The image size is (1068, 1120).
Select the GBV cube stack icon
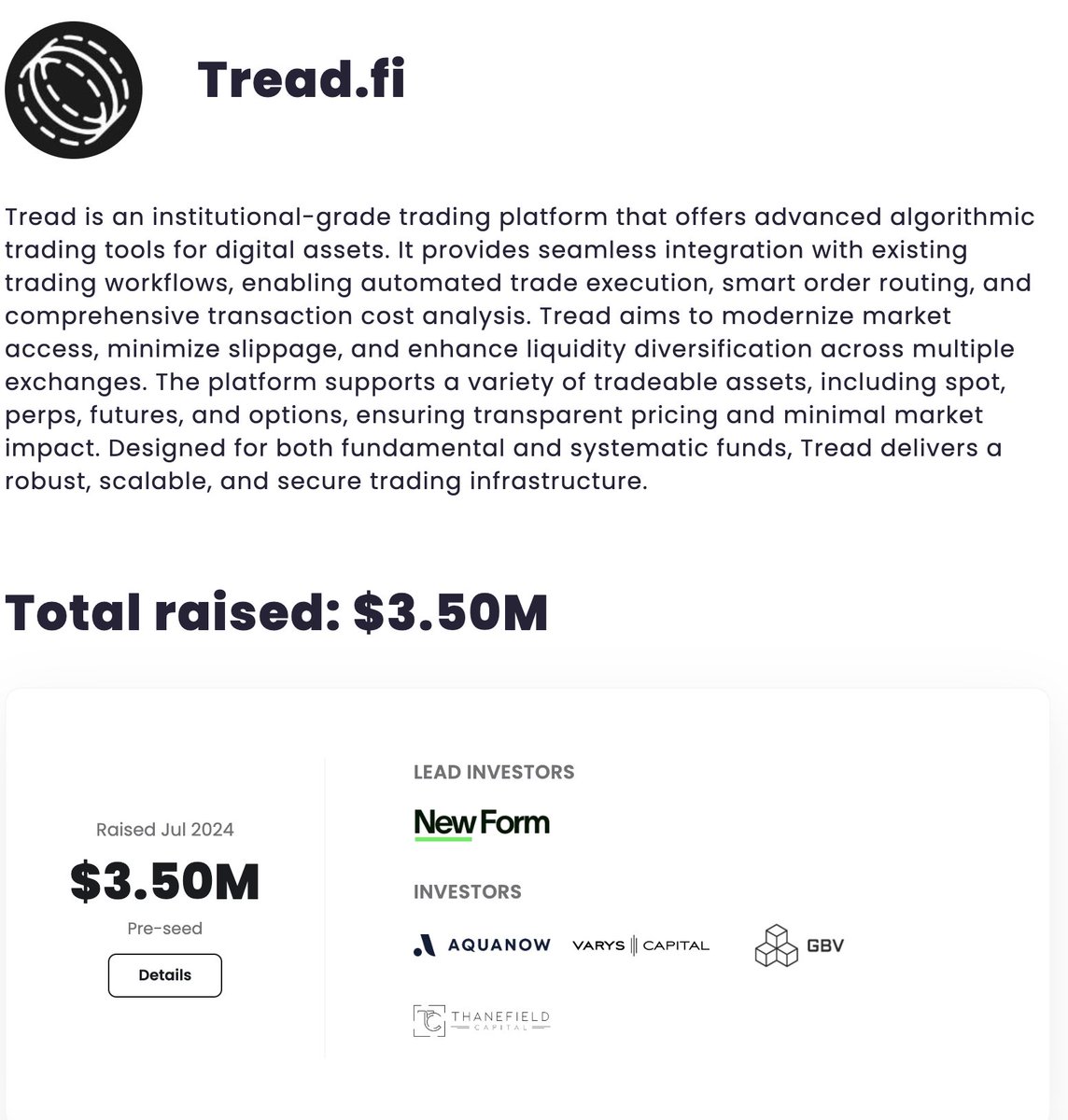(x=777, y=945)
